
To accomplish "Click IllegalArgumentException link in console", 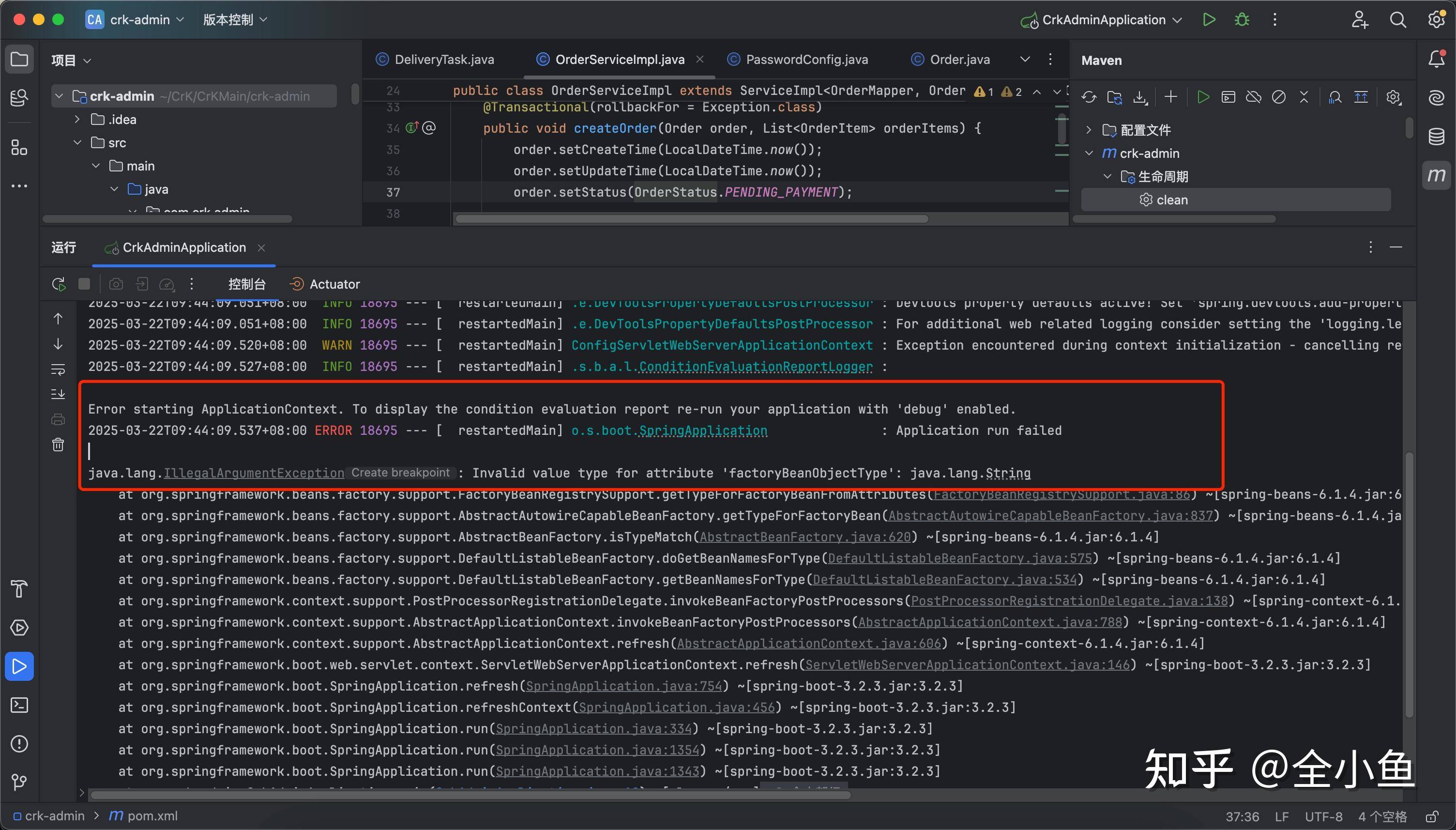I will [254, 473].
